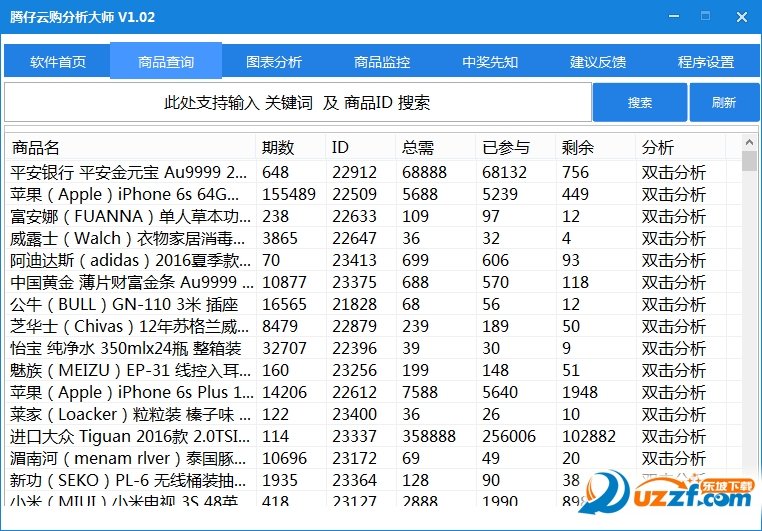Viewport: 762px width, 531px height.
Task: Select the 怡宝 纯净水 row
Action: [x=374, y=348]
